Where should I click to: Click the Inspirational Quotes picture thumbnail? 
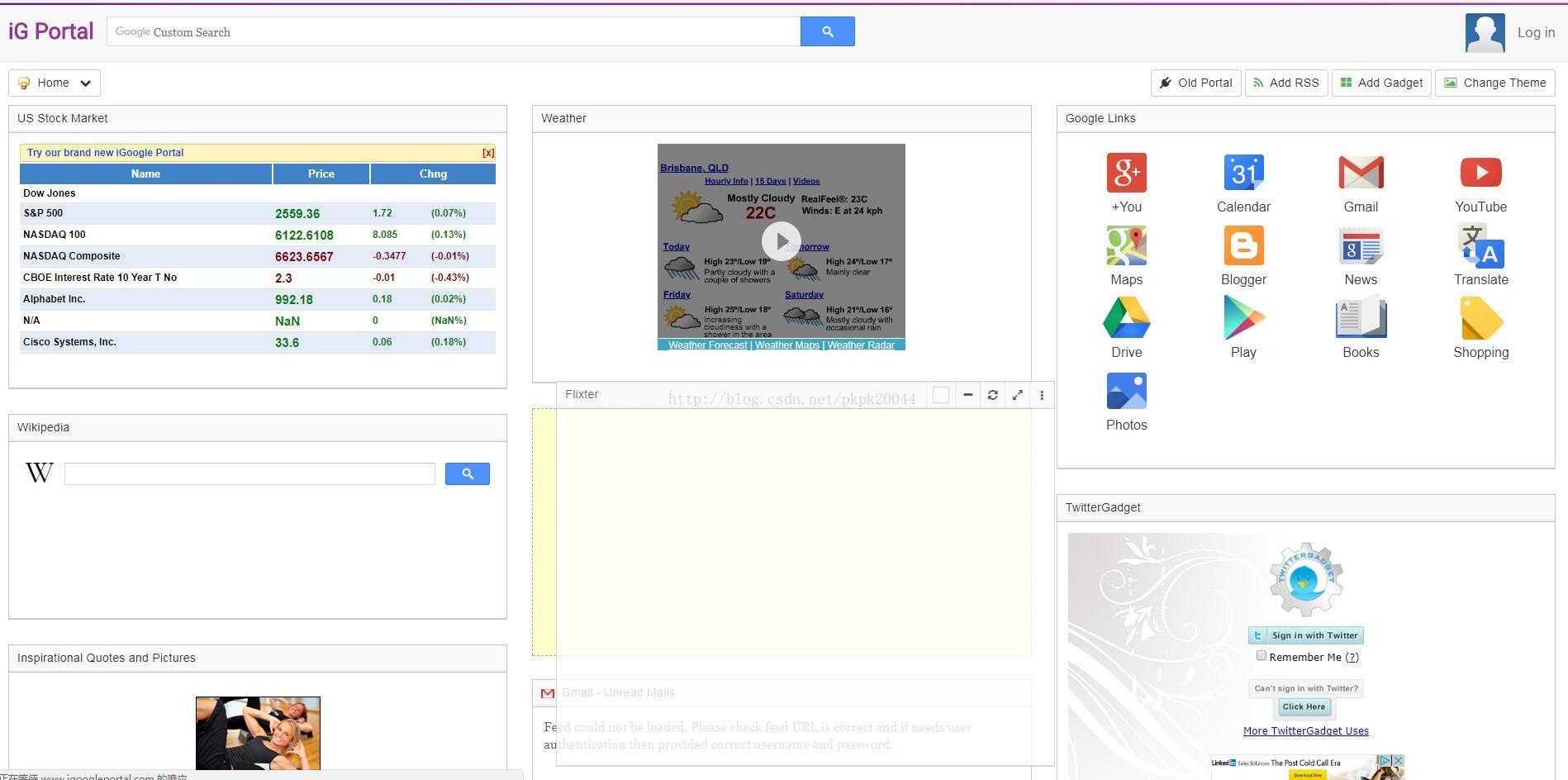258,734
